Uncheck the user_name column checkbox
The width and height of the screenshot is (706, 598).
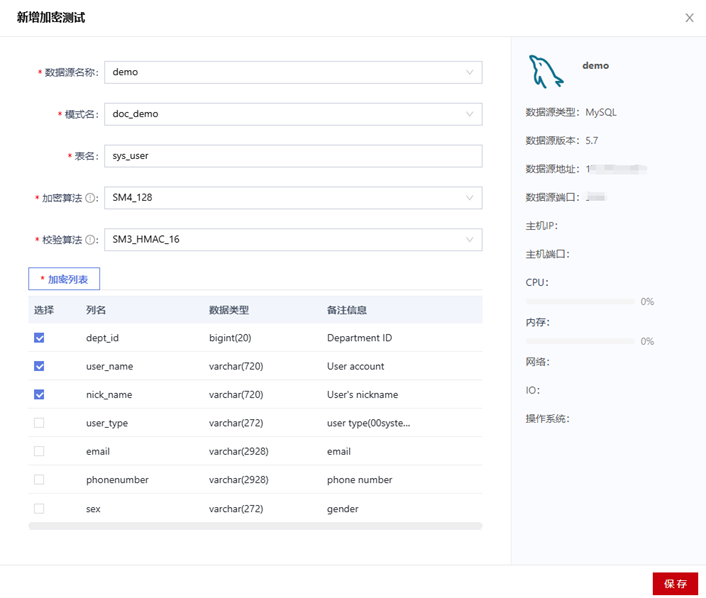tap(39, 366)
